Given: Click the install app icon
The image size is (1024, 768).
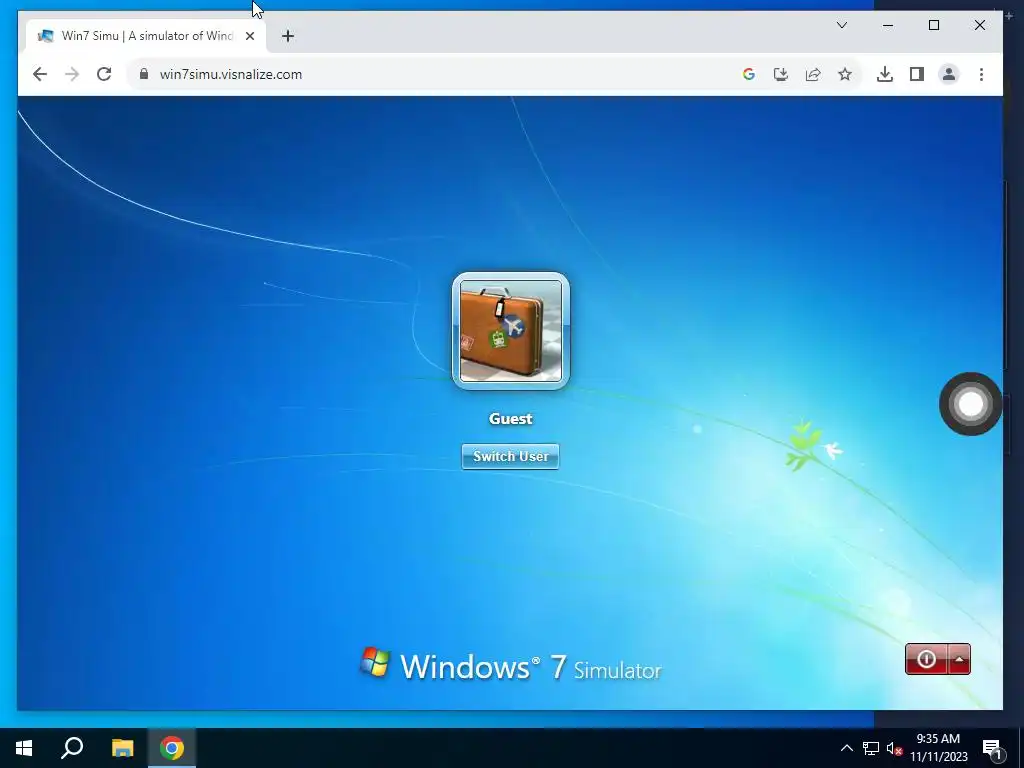Looking at the screenshot, I should point(781,74).
